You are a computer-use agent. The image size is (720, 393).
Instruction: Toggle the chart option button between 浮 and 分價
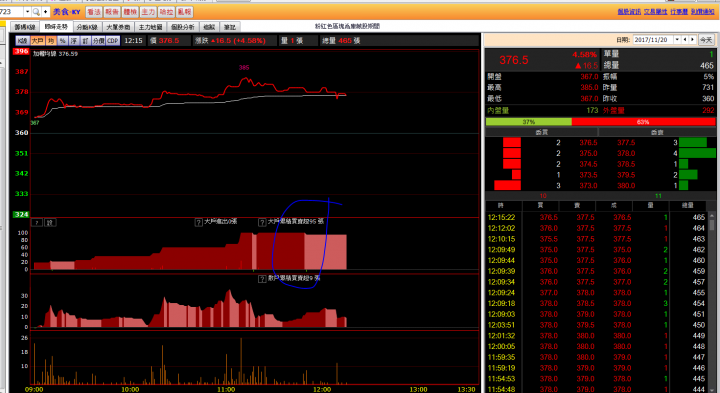tap(85, 41)
